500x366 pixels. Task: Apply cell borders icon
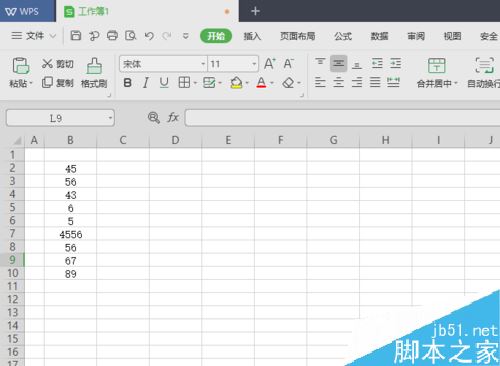184,82
